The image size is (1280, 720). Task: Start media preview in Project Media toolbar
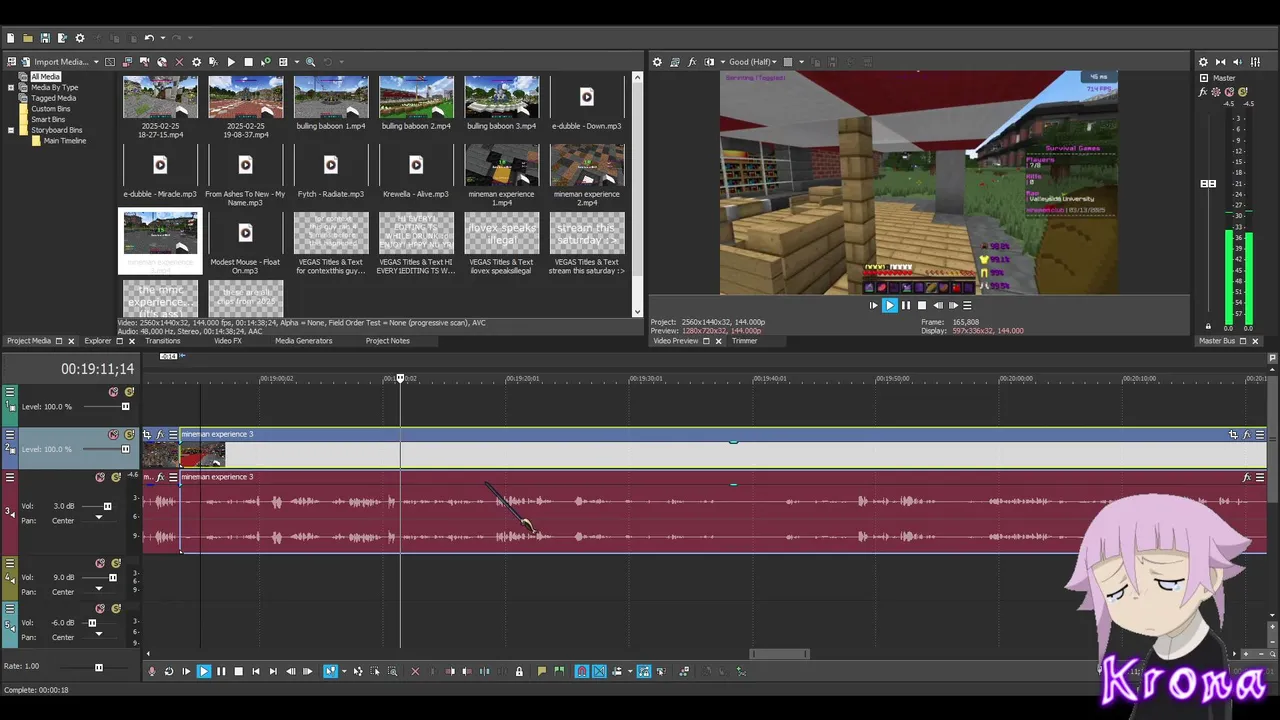[x=231, y=62]
